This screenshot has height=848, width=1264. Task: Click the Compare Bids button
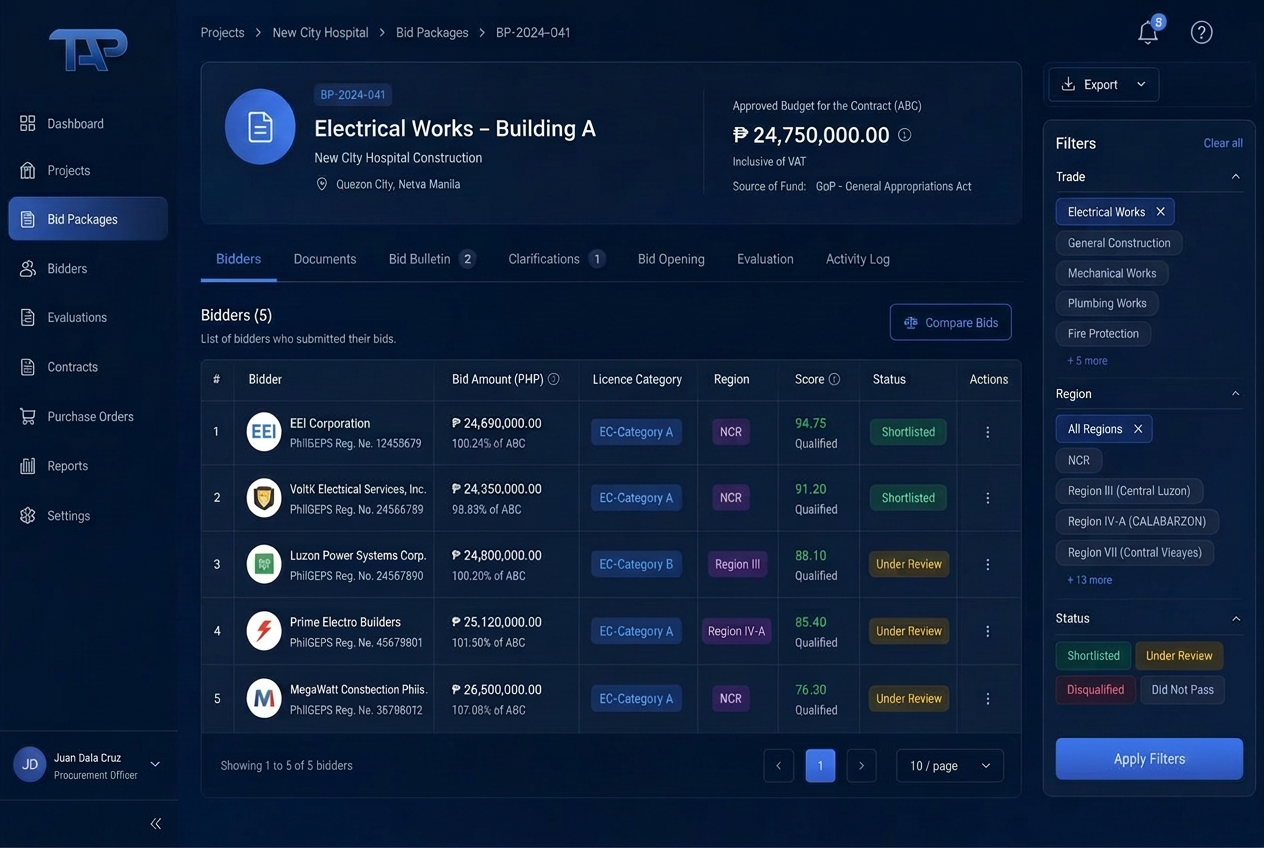coord(951,323)
